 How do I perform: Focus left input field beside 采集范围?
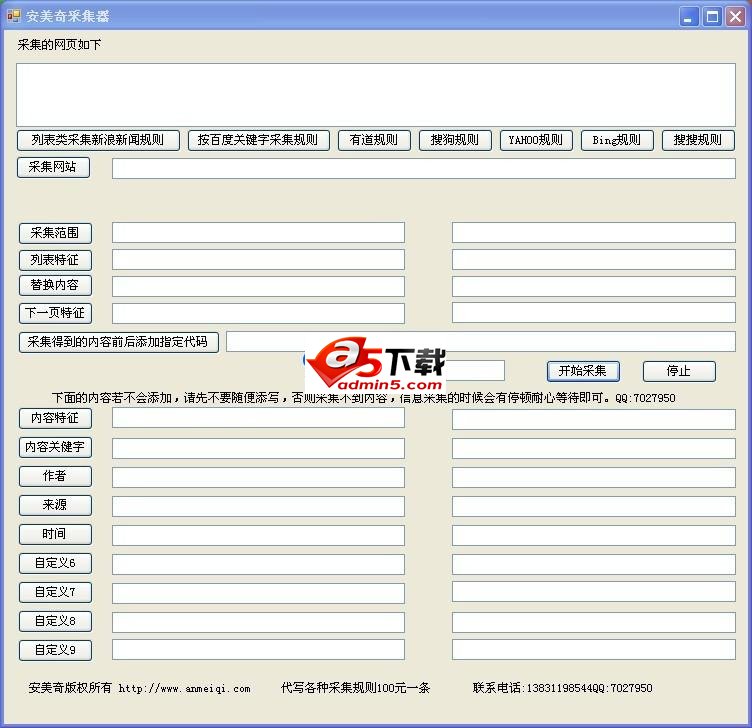[x=258, y=233]
